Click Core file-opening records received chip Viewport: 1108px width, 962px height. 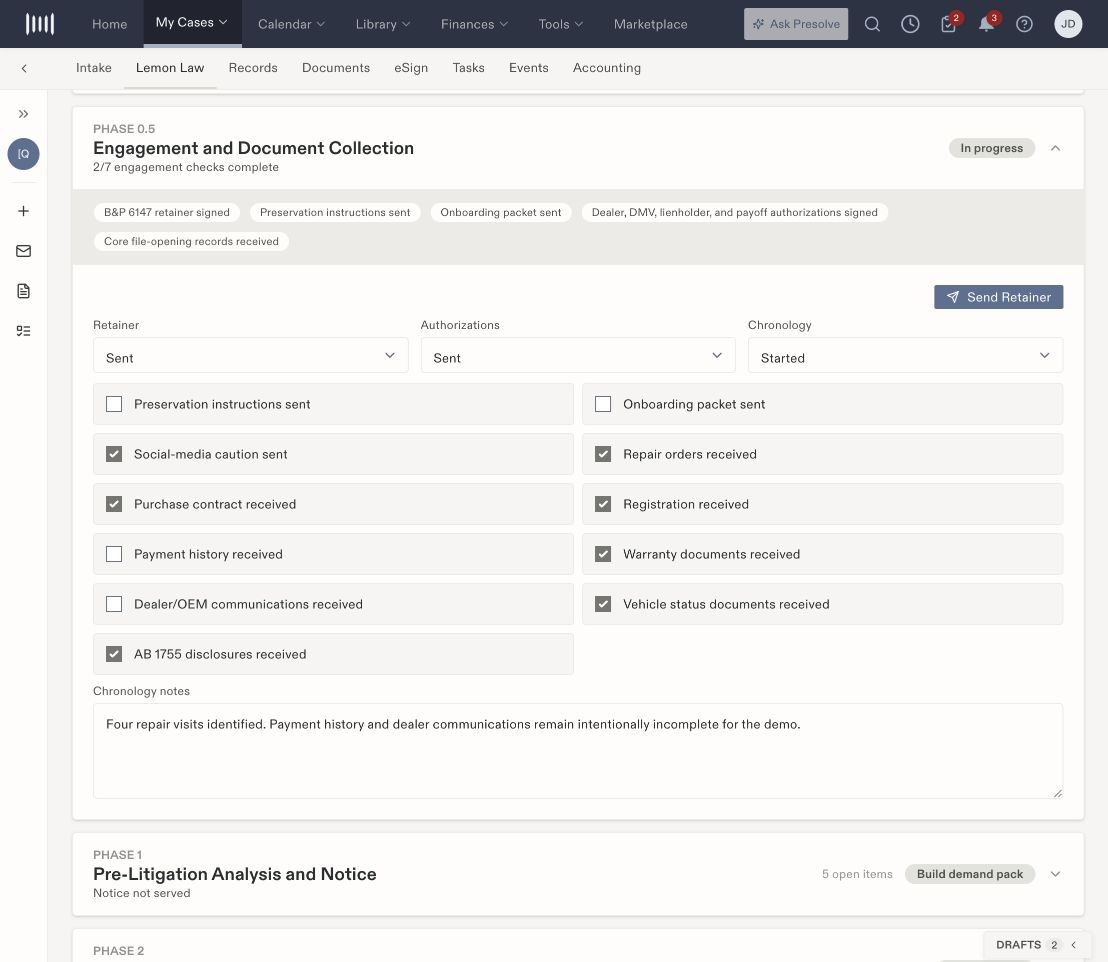coord(191,241)
